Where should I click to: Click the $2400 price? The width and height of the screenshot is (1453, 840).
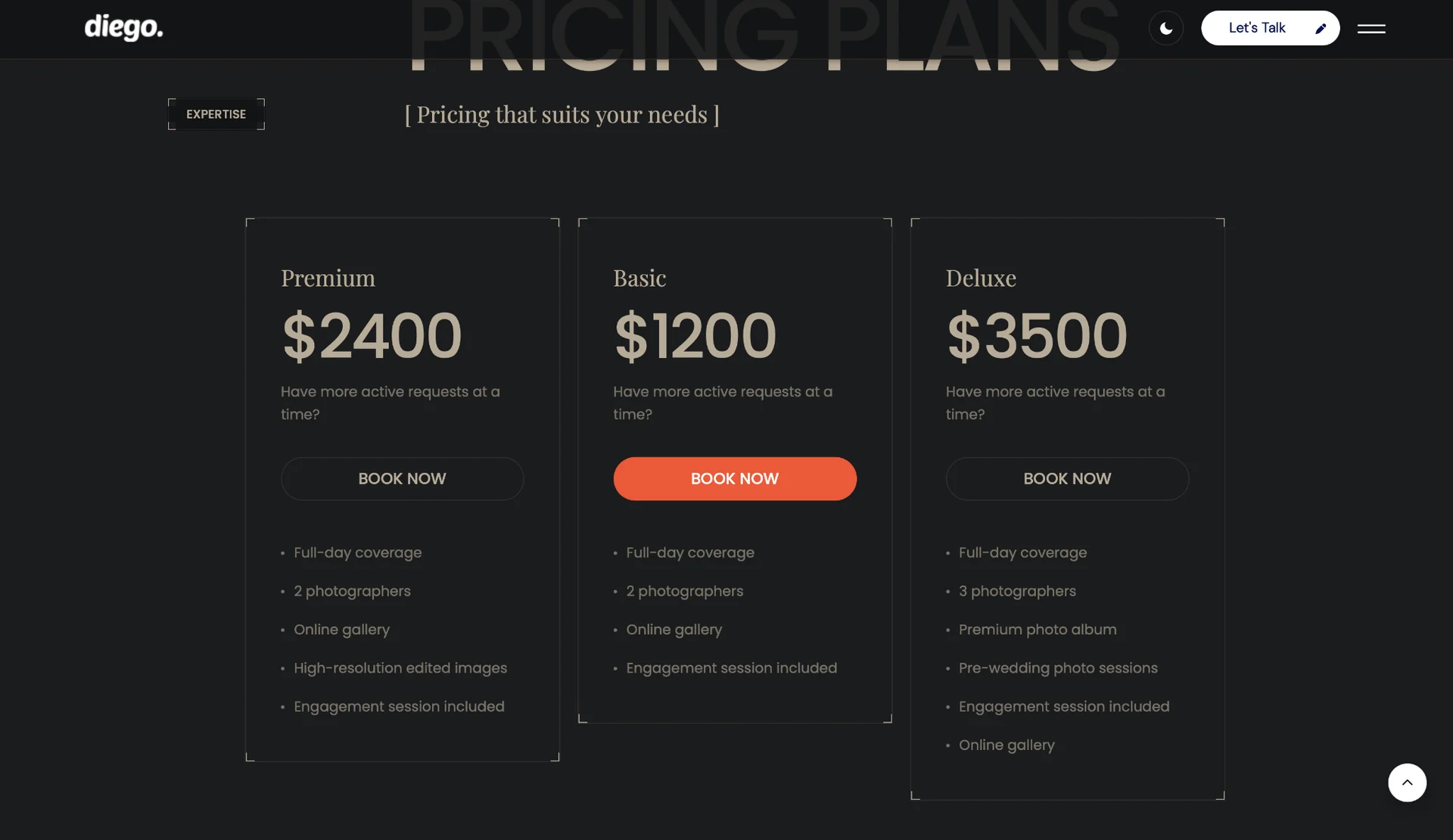pos(372,335)
